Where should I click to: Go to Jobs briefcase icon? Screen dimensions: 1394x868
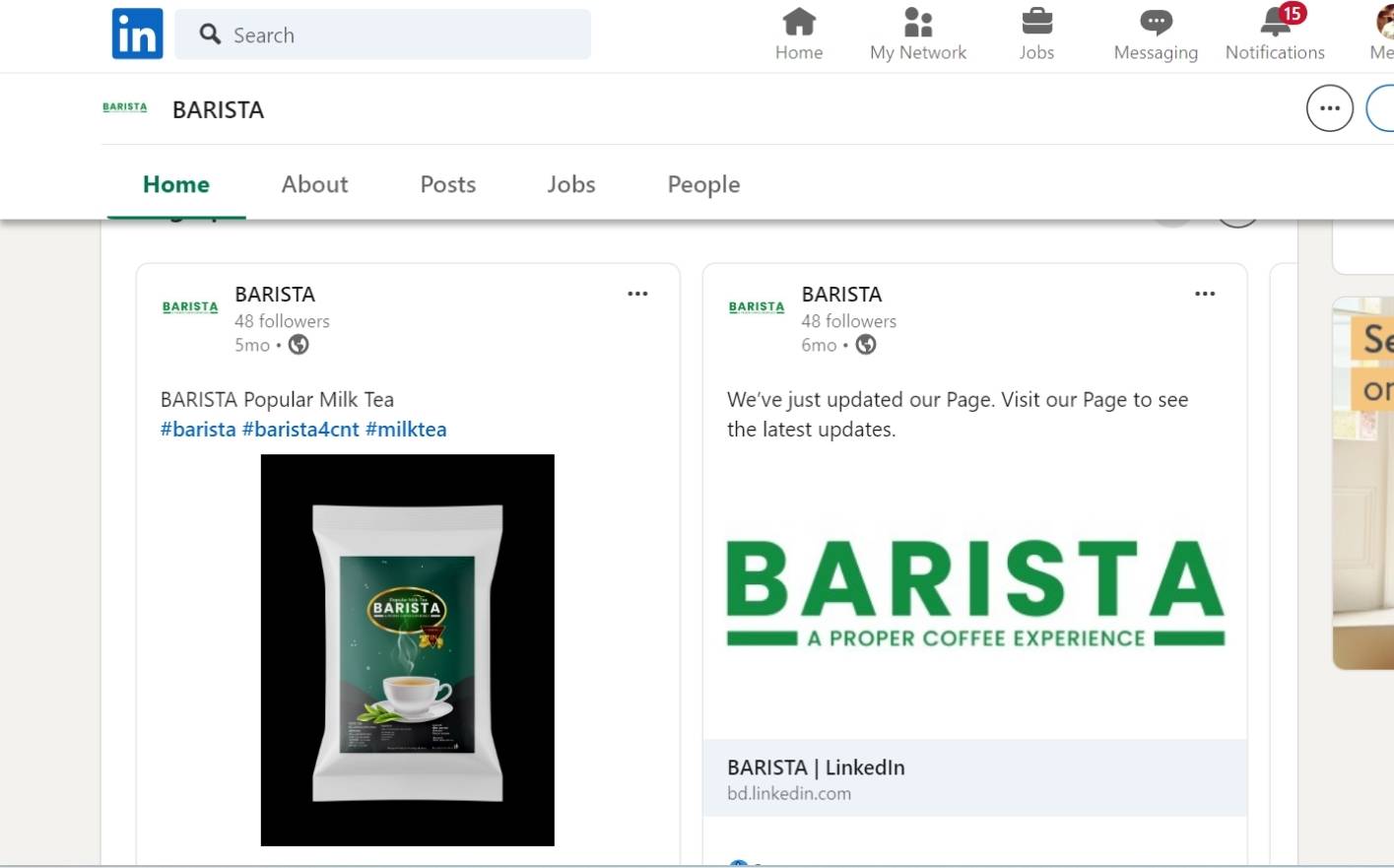tap(1036, 22)
